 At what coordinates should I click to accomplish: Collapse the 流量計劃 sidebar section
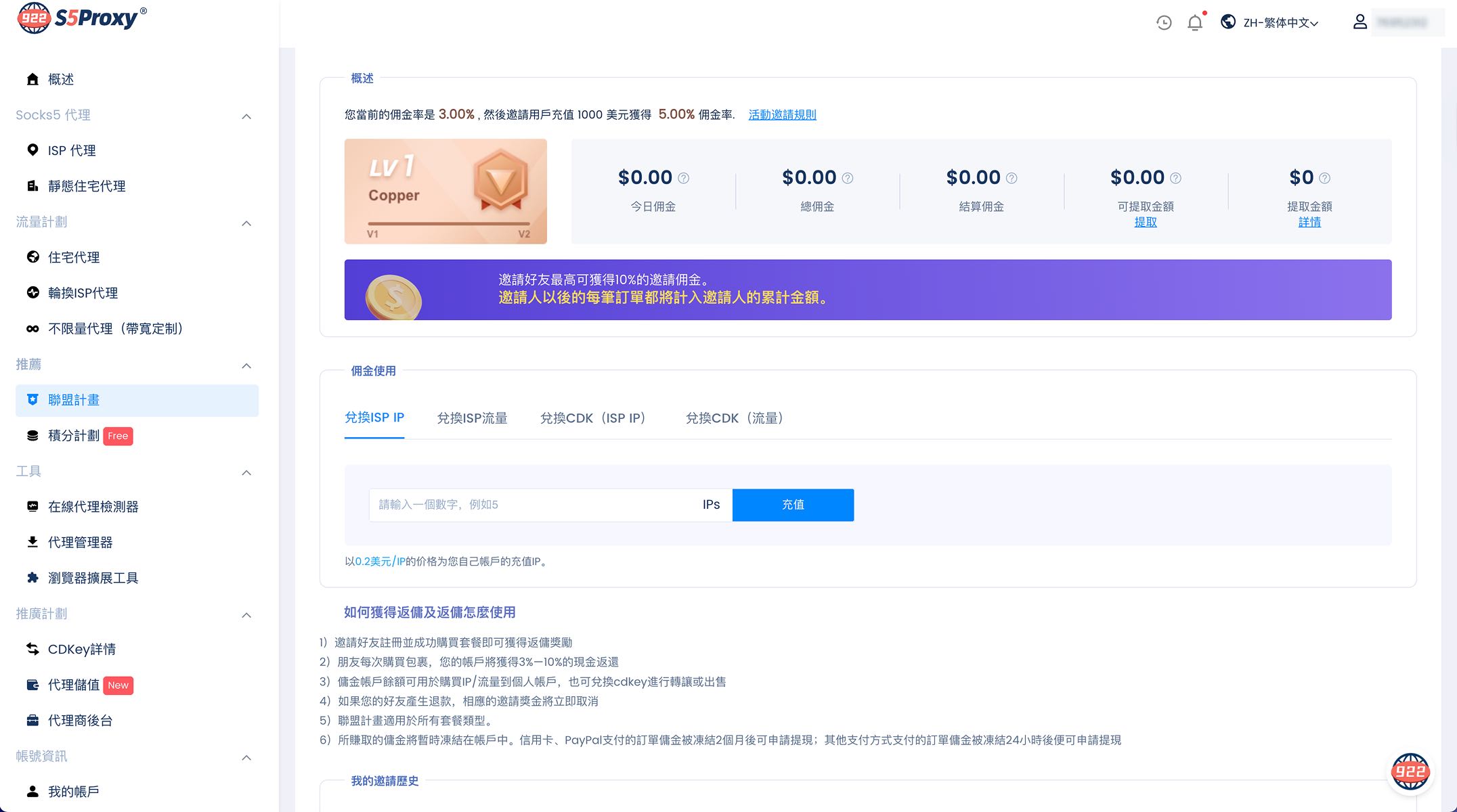246,223
